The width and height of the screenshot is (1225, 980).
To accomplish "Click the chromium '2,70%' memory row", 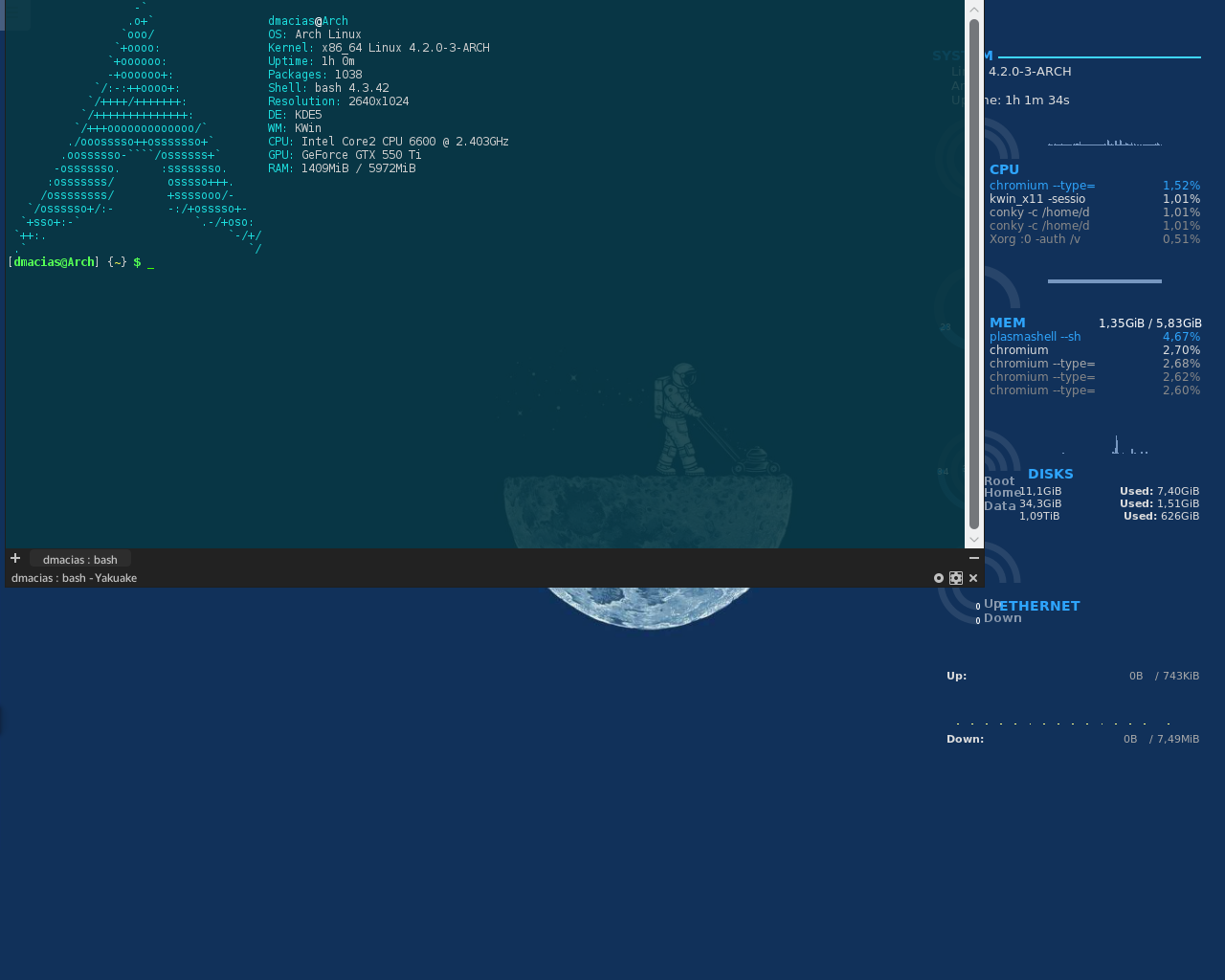I will pyautogui.click(x=1095, y=350).
